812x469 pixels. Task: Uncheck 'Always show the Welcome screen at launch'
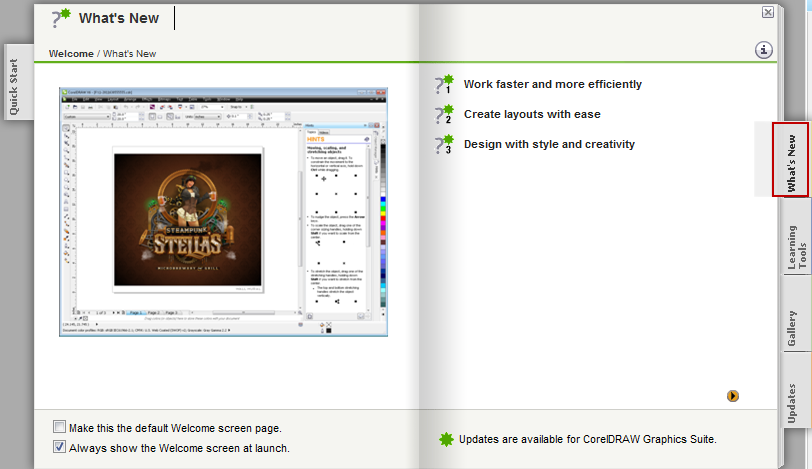point(60,447)
